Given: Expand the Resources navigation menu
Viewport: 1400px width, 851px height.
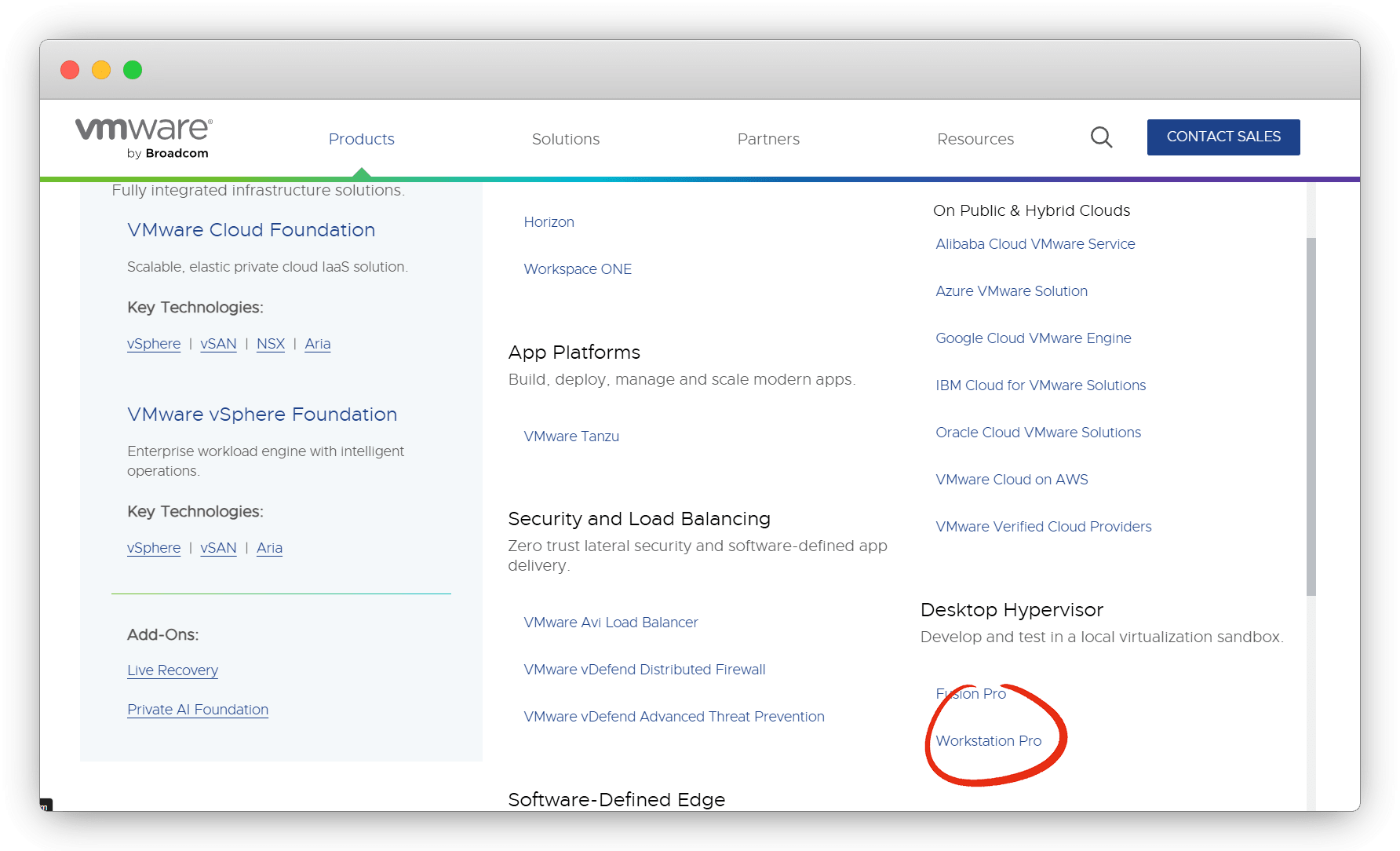Looking at the screenshot, I should pyautogui.click(x=975, y=139).
